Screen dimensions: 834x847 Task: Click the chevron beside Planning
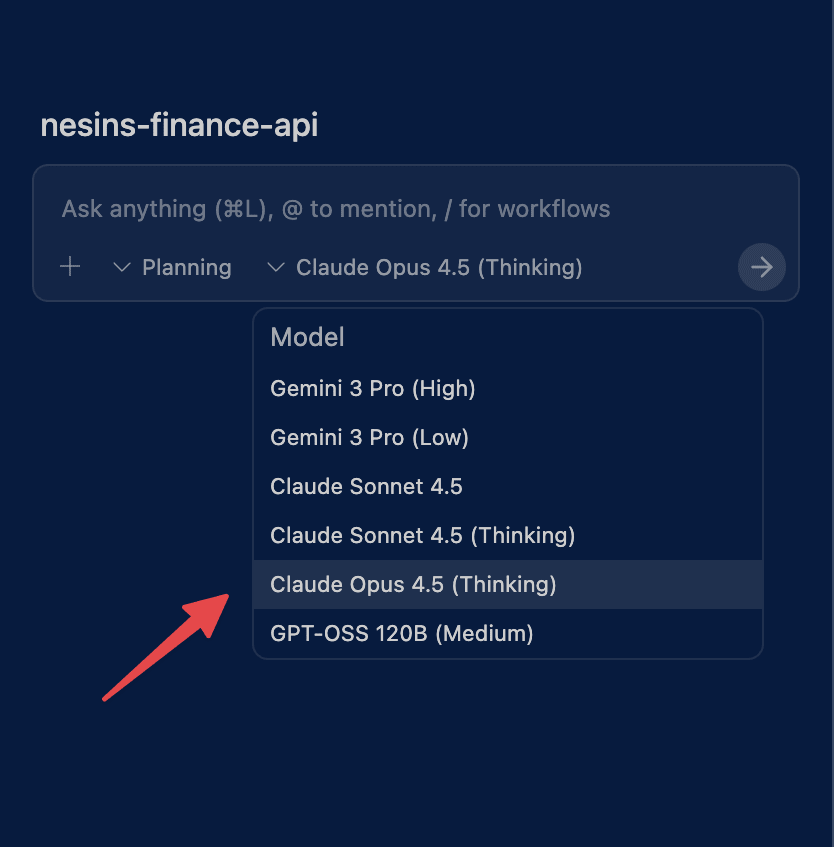point(122,268)
